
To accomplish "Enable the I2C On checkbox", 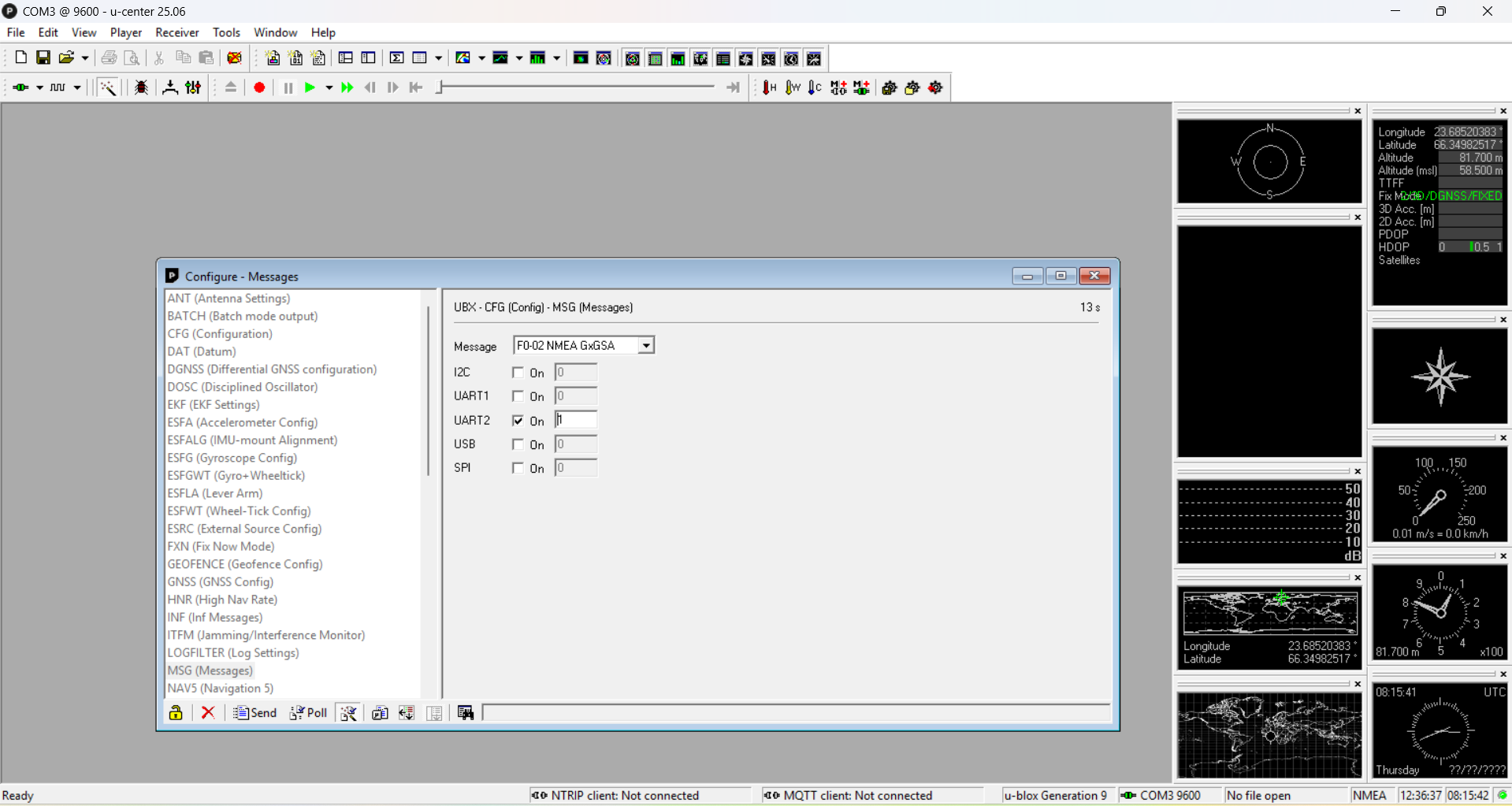I will 518,373.
